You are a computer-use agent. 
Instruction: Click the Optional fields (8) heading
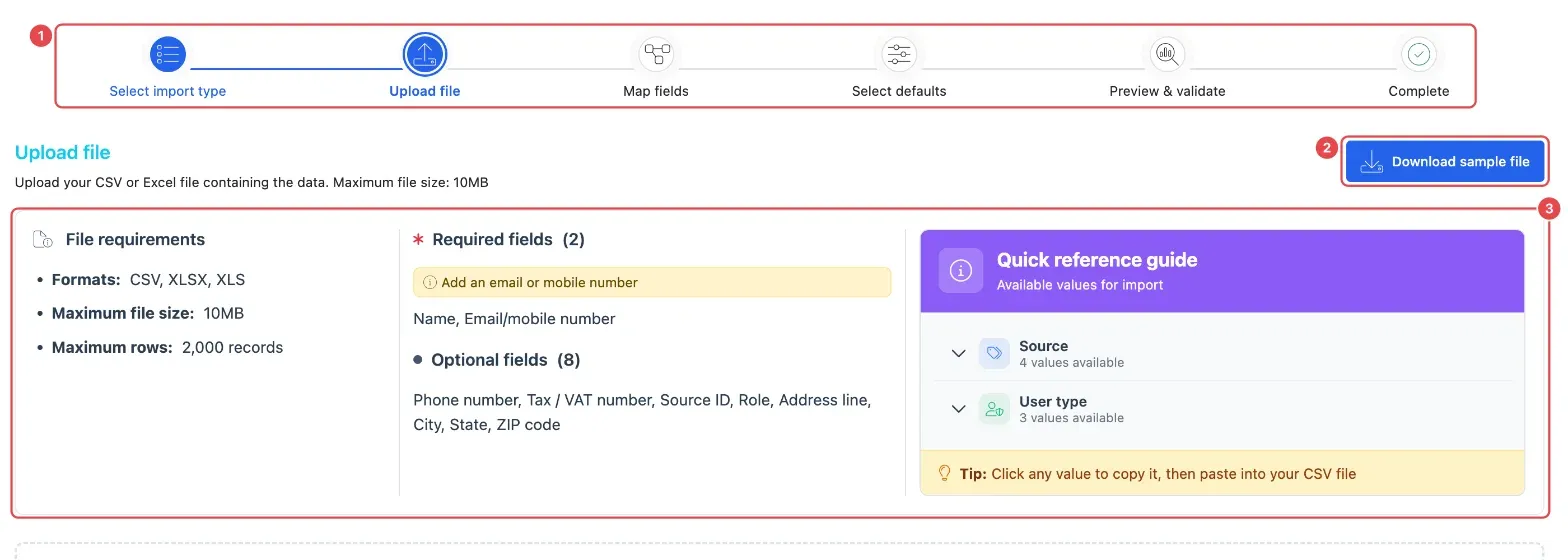pos(505,360)
